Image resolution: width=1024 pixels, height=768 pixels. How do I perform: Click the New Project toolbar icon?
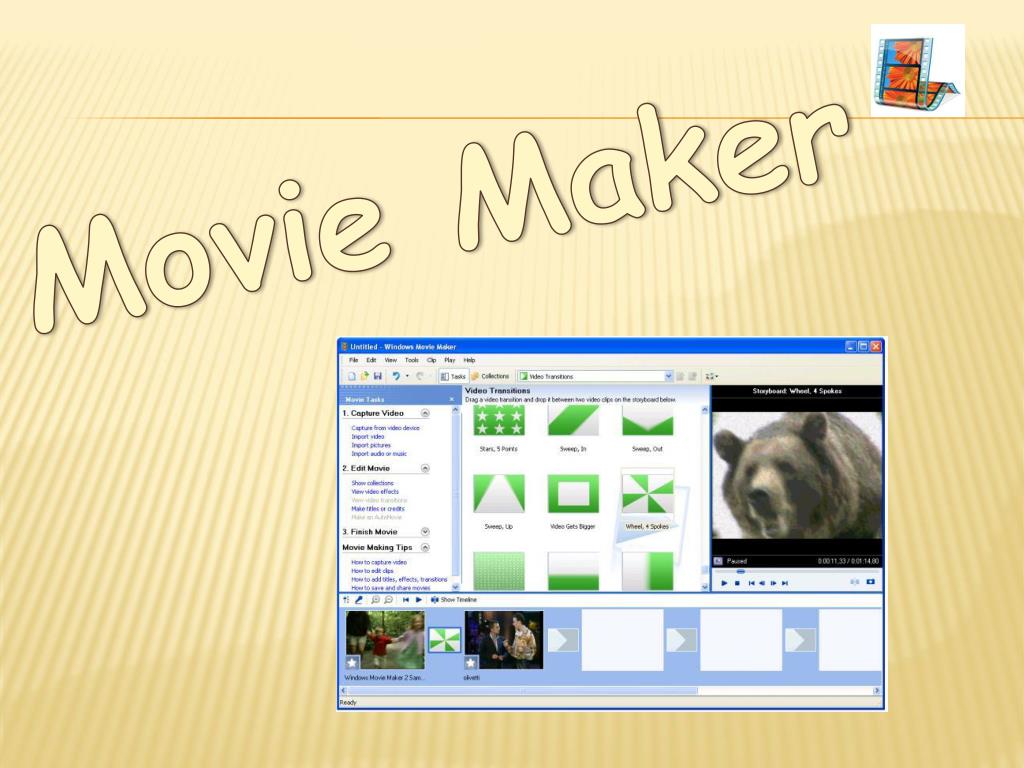tap(351, 376)
